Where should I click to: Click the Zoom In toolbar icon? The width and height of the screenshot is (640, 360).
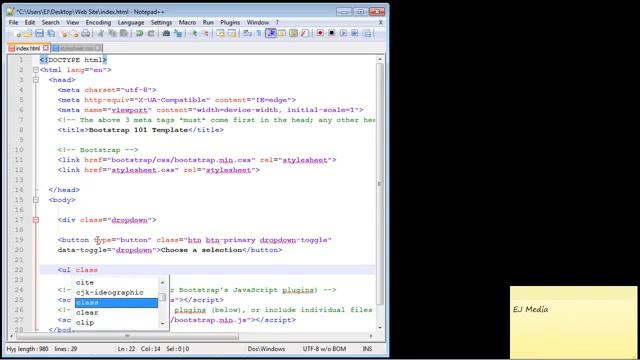pos(195,33)
